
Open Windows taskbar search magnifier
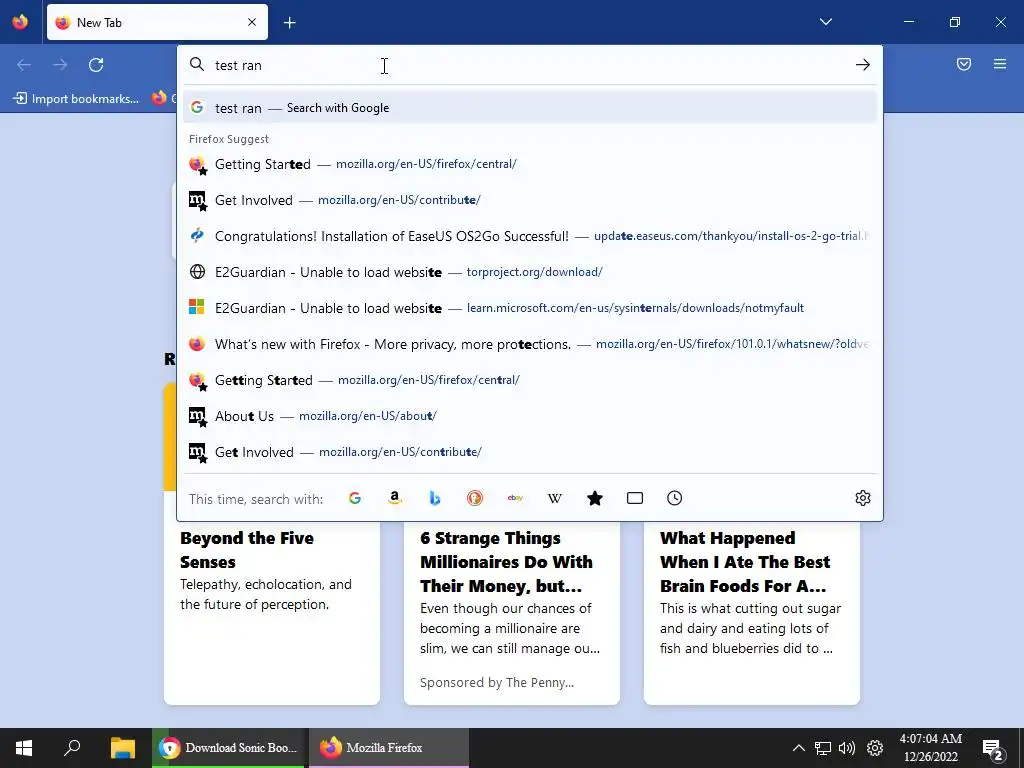point(72,748)
